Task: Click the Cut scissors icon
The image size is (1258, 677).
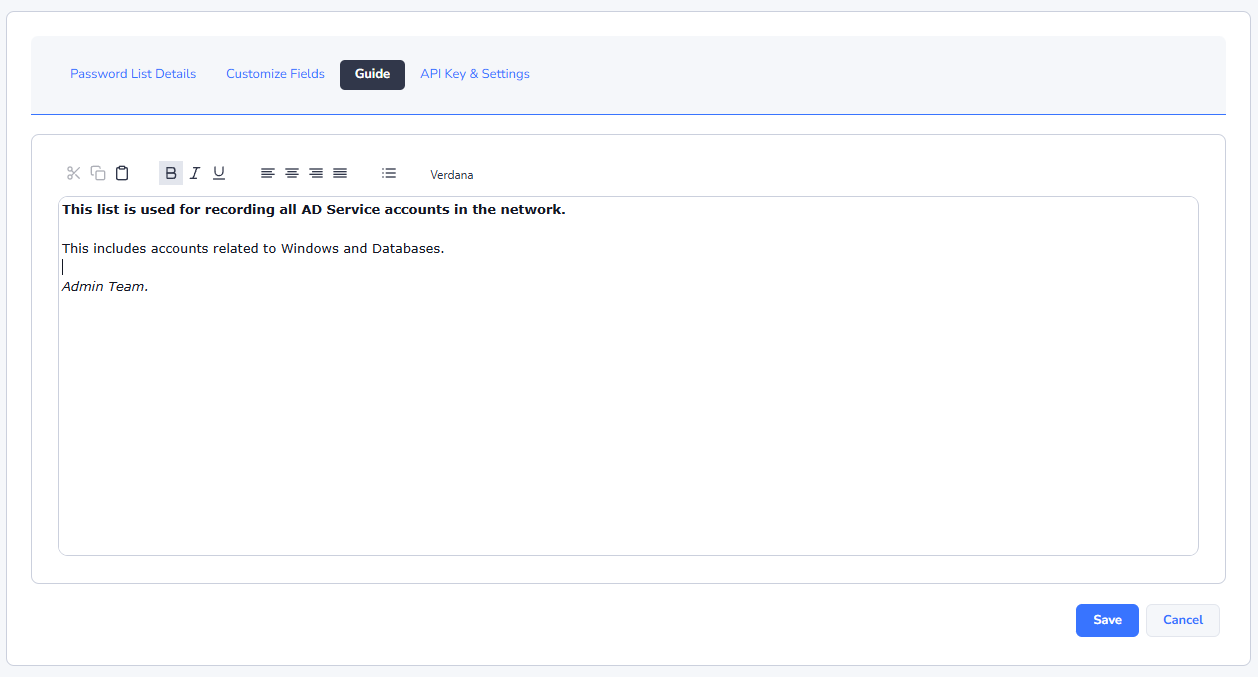Action: click(73, 173)
